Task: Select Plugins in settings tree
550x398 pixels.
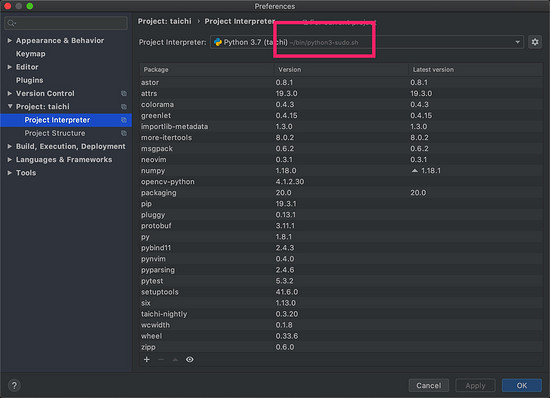Action: [x=29, y=80]
